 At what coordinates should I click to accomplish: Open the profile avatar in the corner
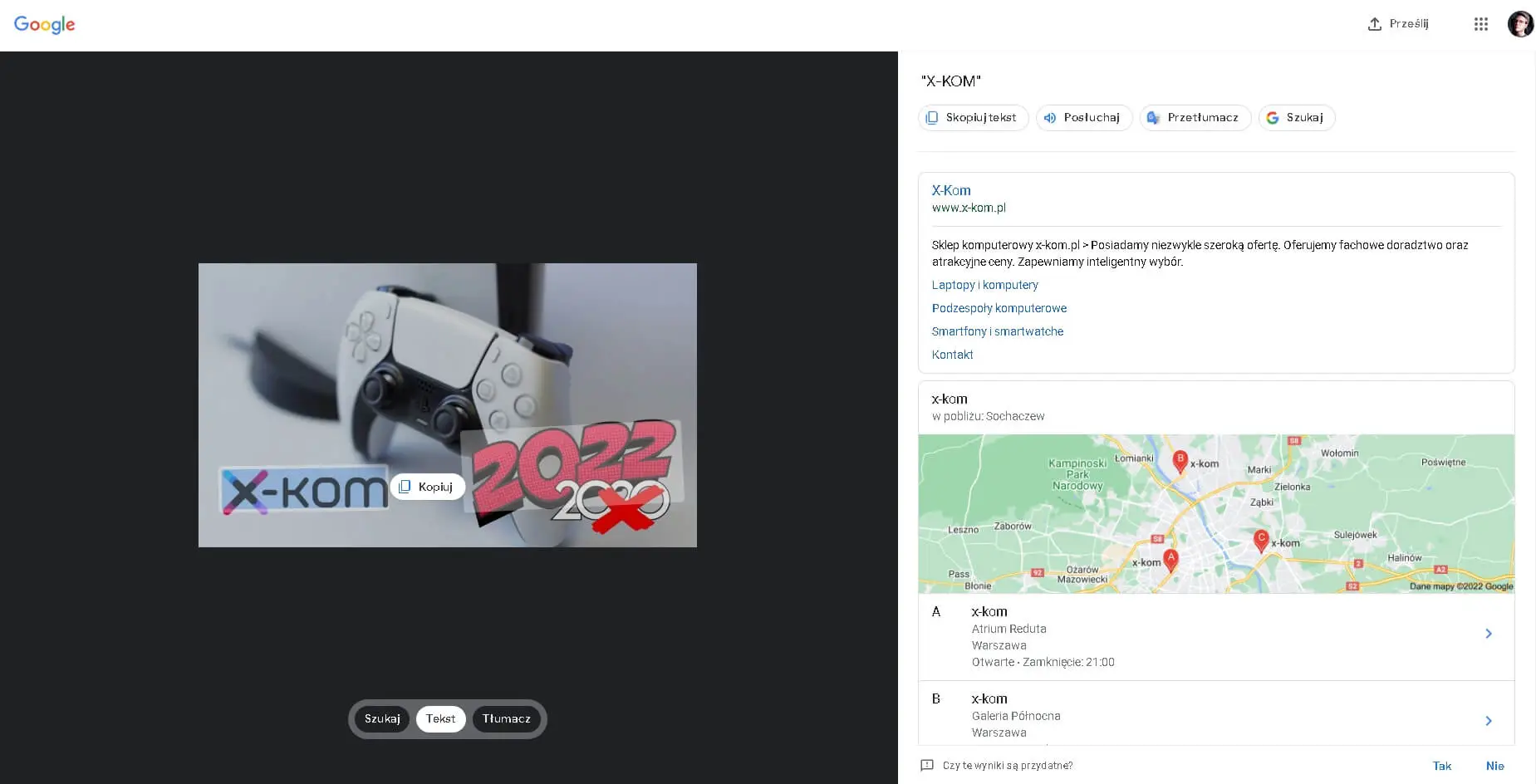[1520, 23]
